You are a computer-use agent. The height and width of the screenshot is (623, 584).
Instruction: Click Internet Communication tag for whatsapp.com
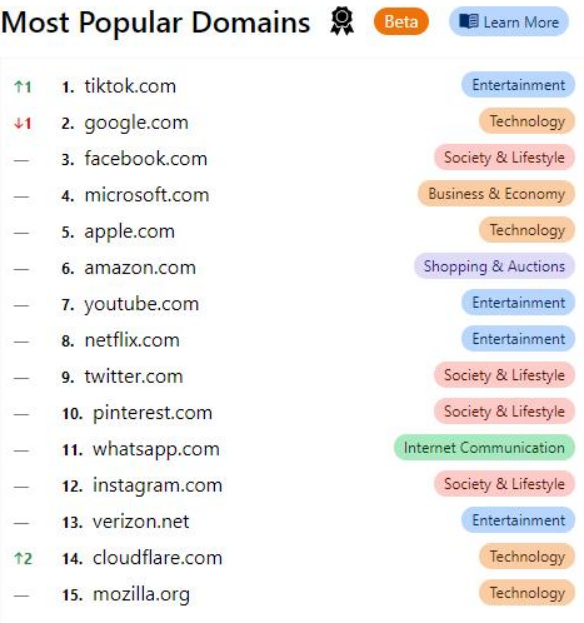coord(484,448)
